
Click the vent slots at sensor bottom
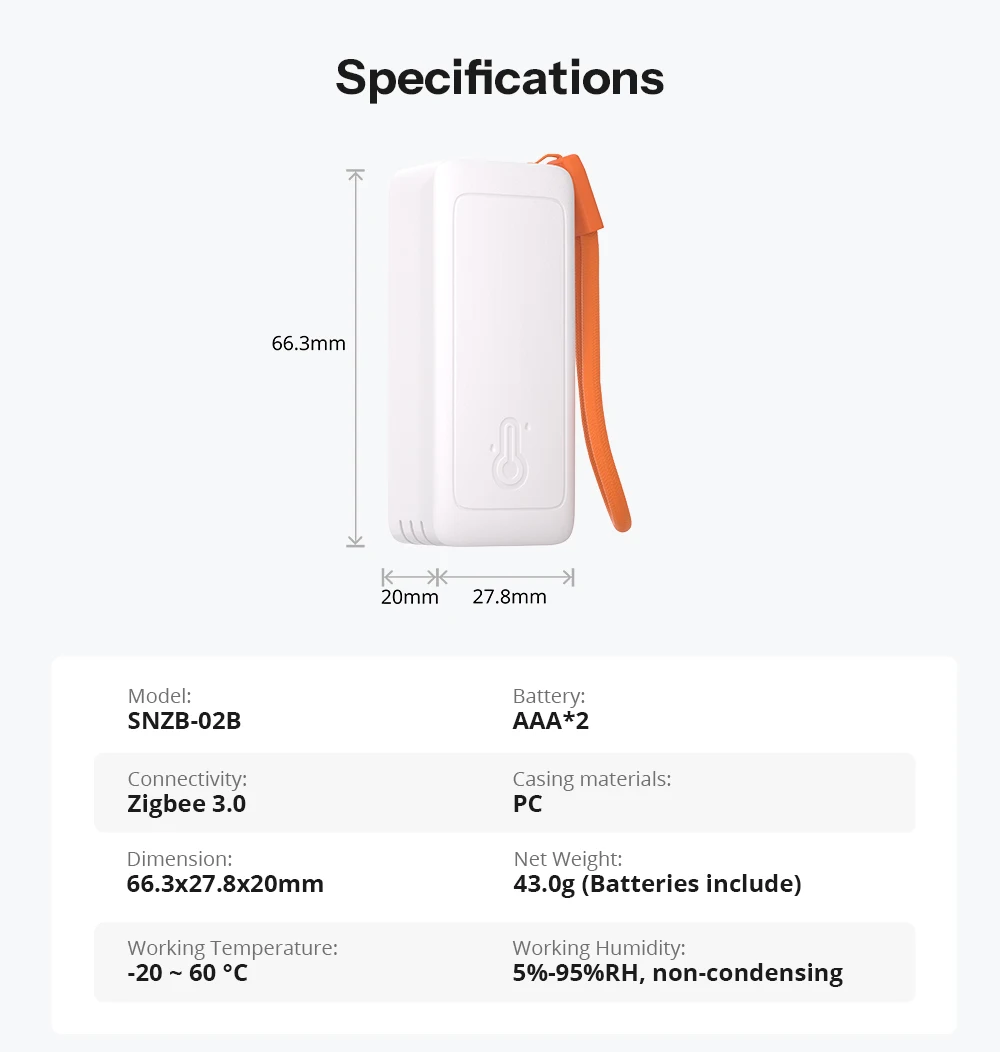pos(413,531)
